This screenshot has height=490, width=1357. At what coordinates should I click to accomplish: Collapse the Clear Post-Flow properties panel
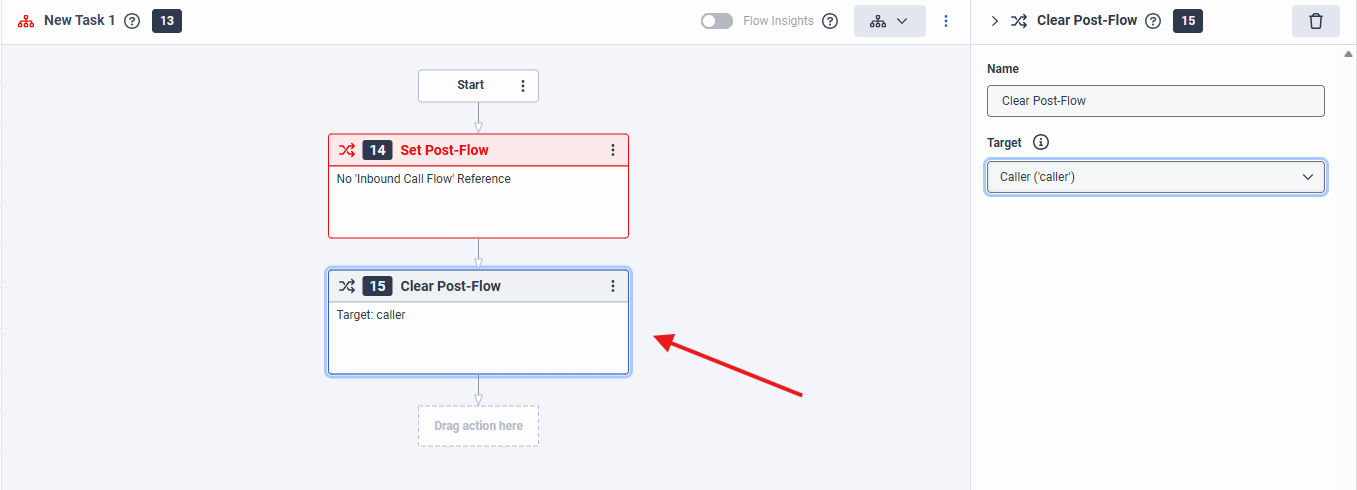tap(995, 21)
